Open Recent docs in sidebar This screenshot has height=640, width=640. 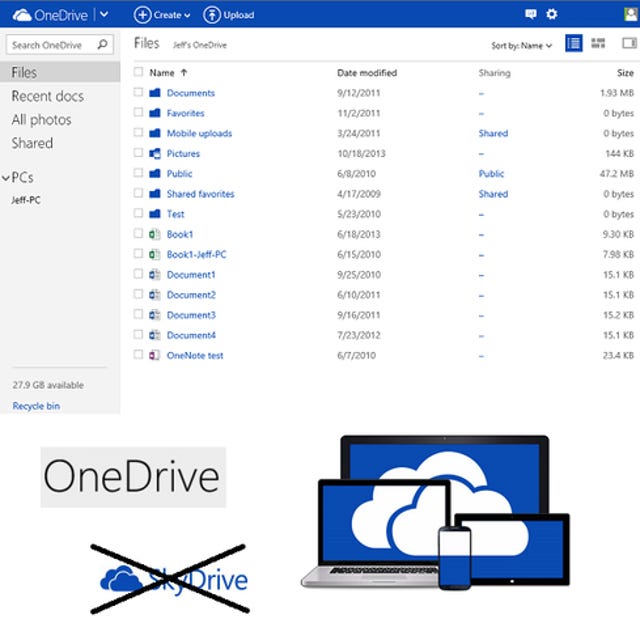[x=47, y=96]
